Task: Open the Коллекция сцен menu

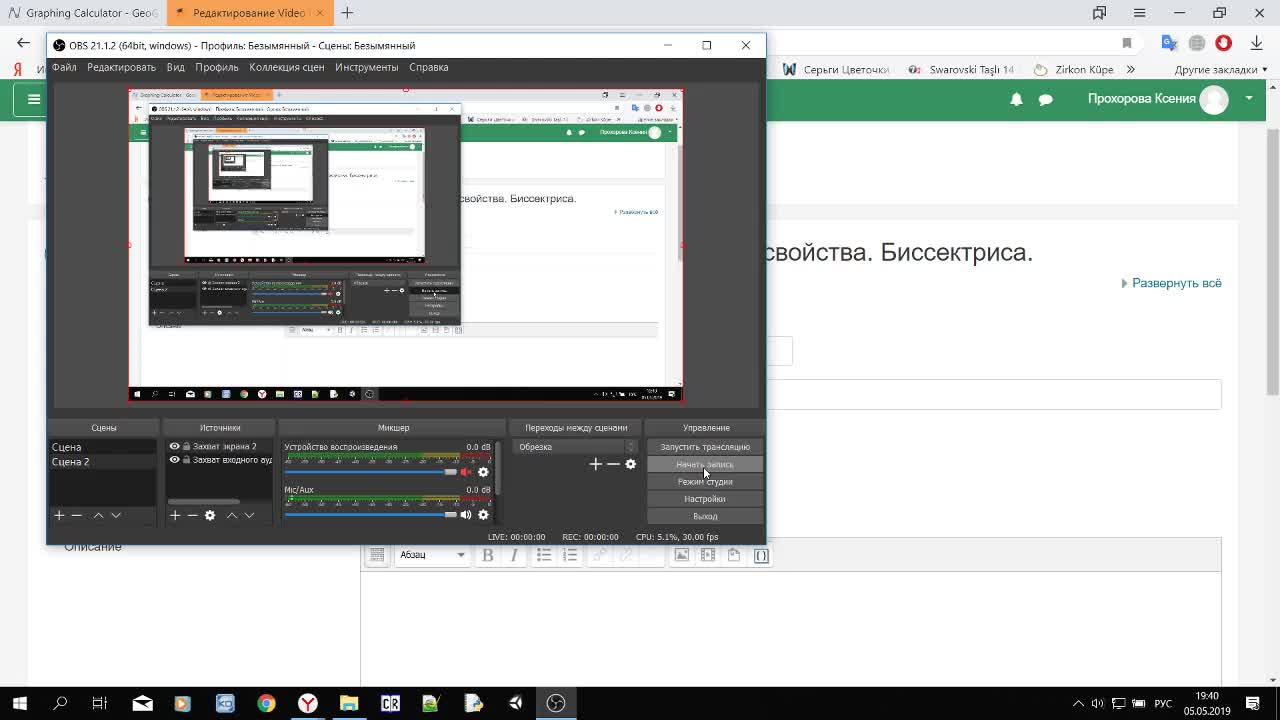Action: 287,67
